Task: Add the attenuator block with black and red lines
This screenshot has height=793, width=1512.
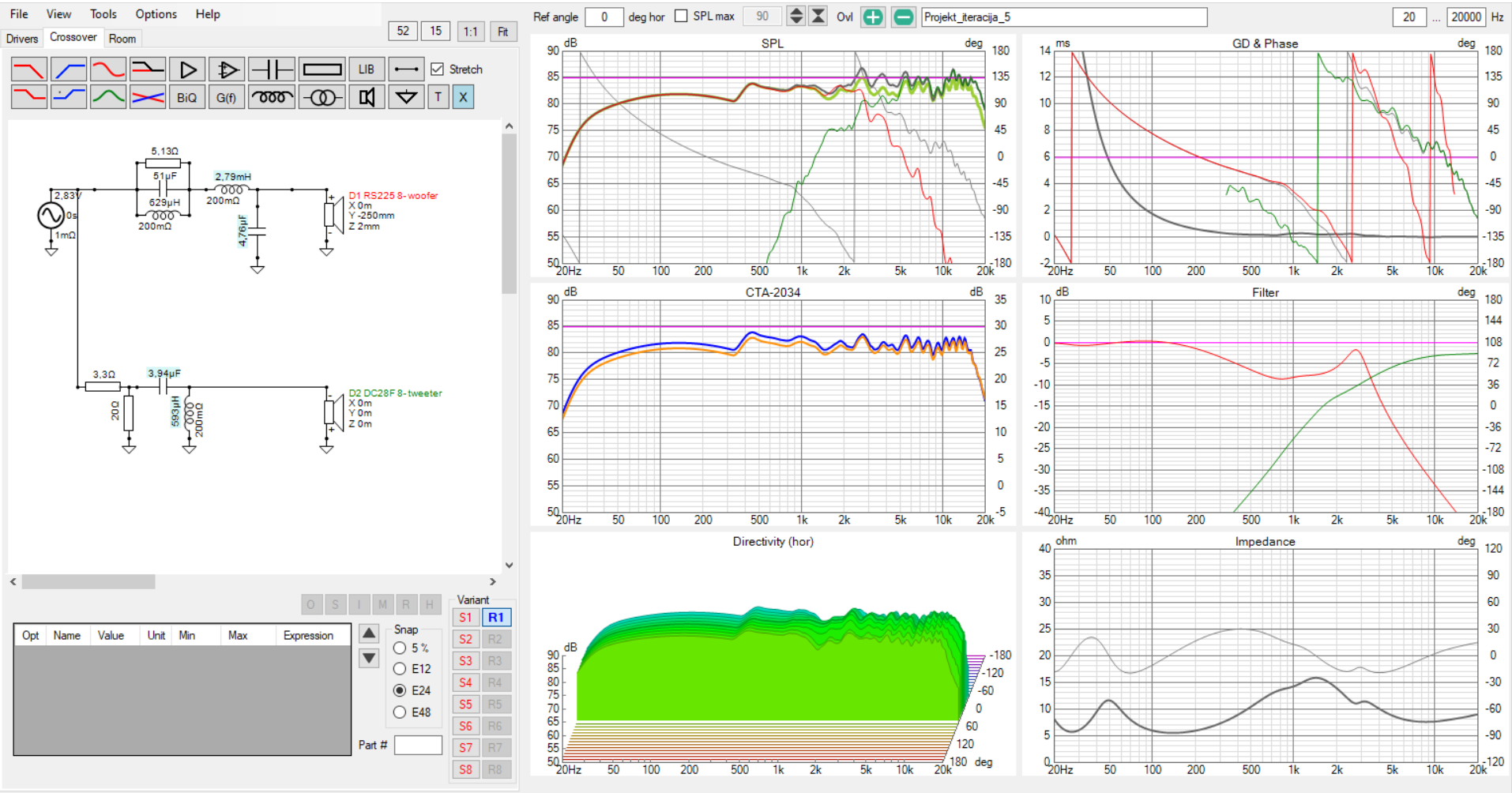Action: tap(148, 70)
